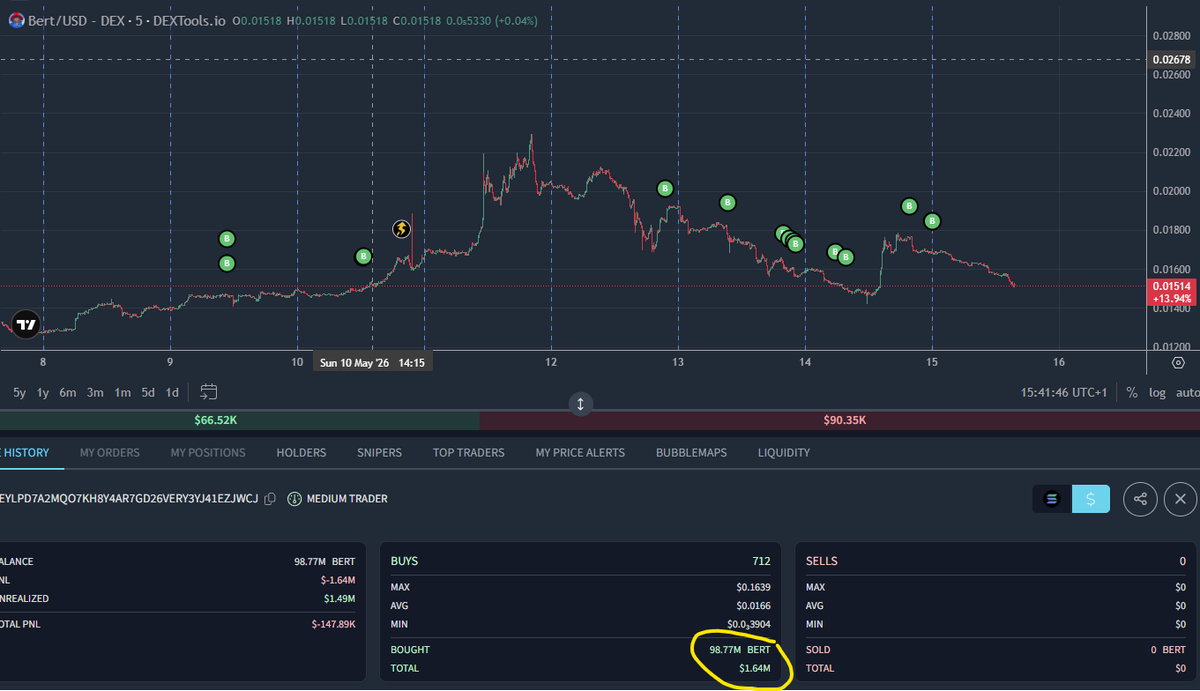The height and width of the screenshot is (691, 1200).
Task: Click the Medium Trader badge icon
Action: point(294,498)
